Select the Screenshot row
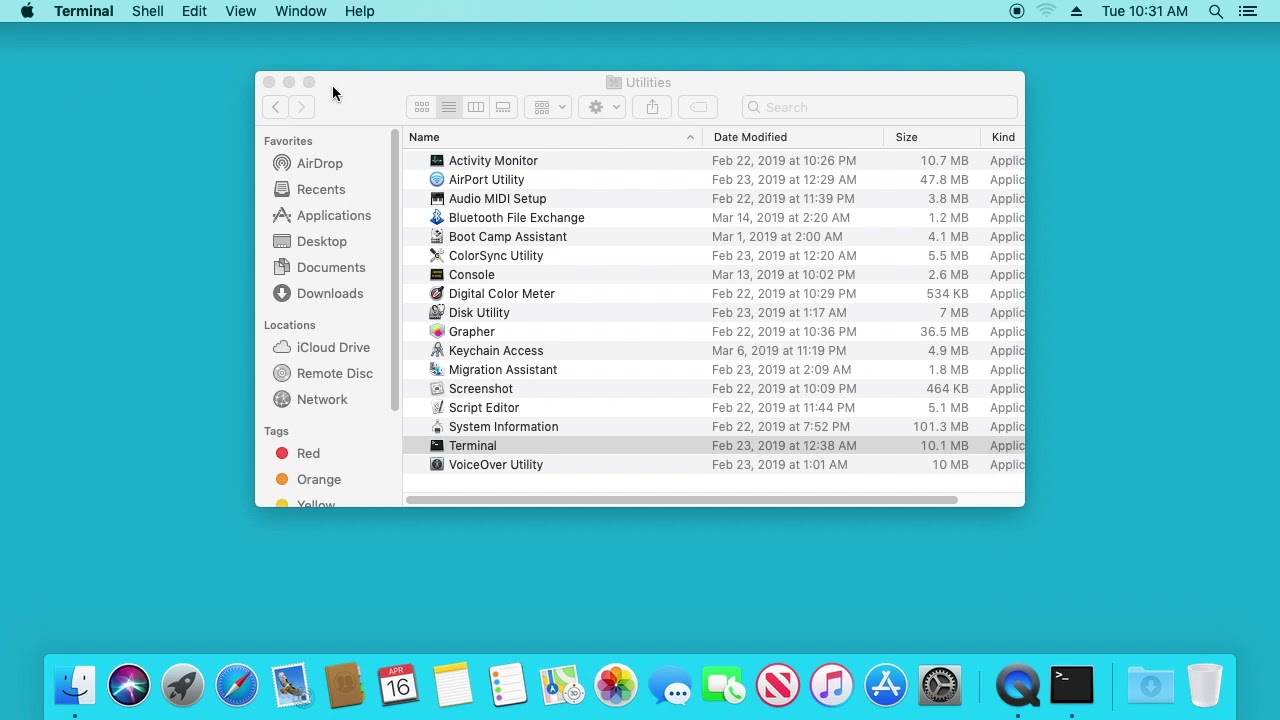The height and width of the screenshot is (720, 1280). tap(714, 388)
